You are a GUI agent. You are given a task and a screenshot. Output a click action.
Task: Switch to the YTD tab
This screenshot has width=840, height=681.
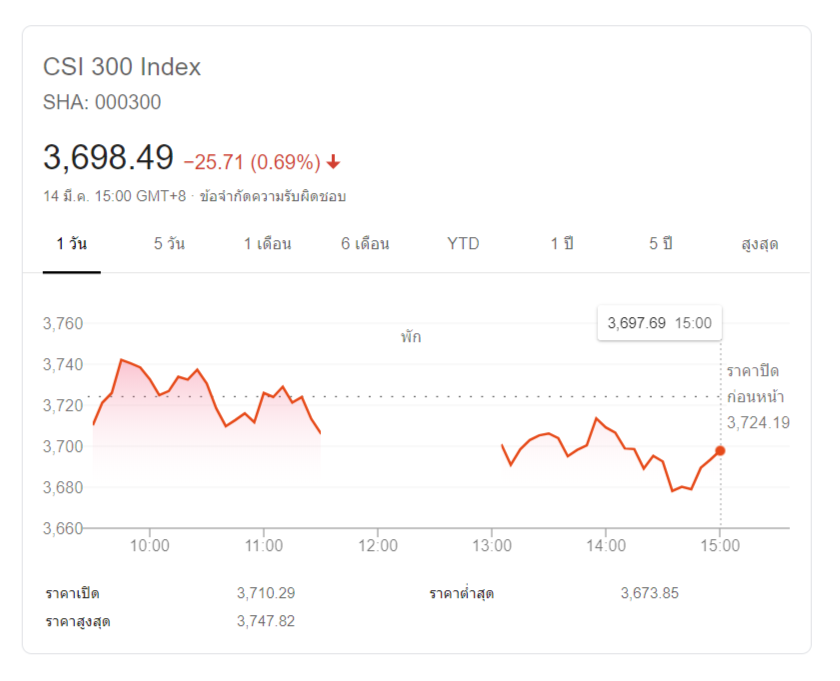[x=463, y=244]
